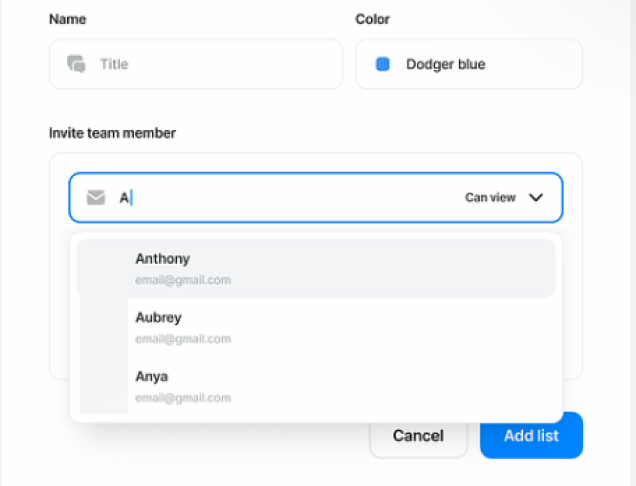Click the invite team member email input
Screen dimensions: 636x486
coord(280,198)
